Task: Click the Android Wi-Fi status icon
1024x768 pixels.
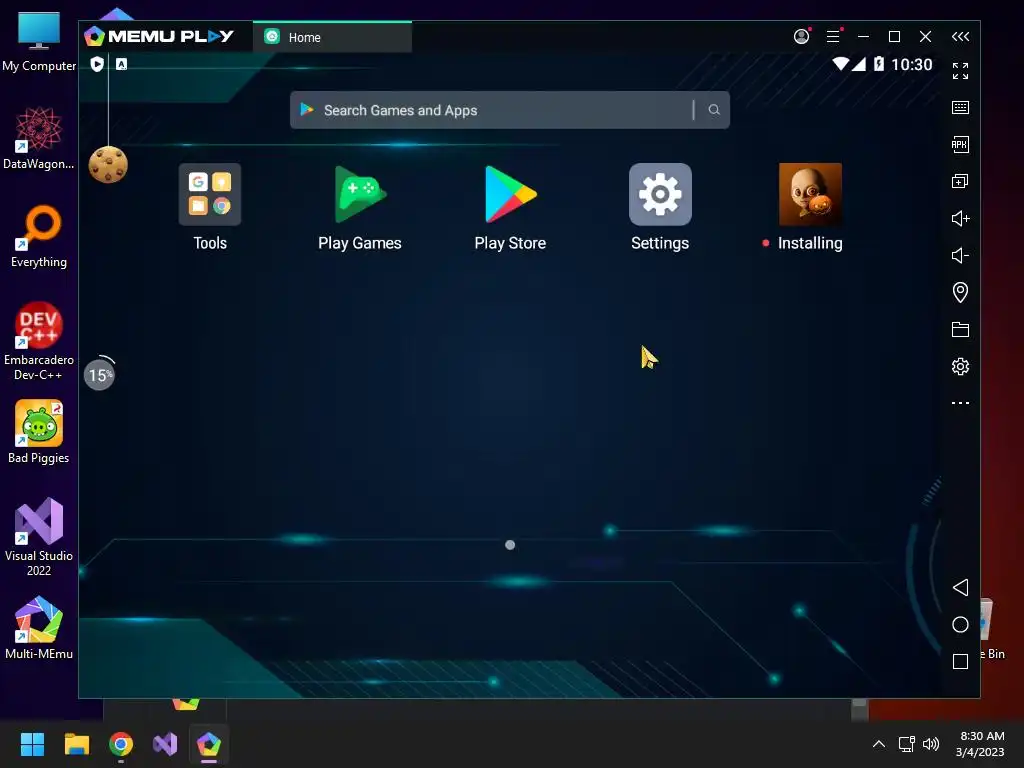Action: 840,64
